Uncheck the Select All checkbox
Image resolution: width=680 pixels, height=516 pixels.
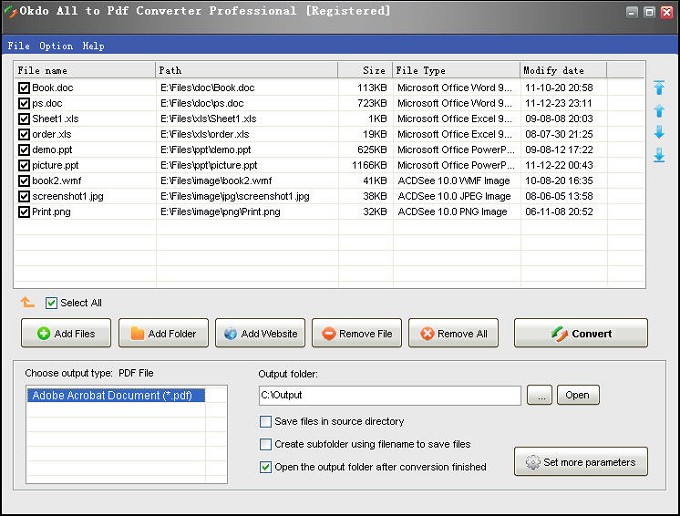(x=52, y=303)
